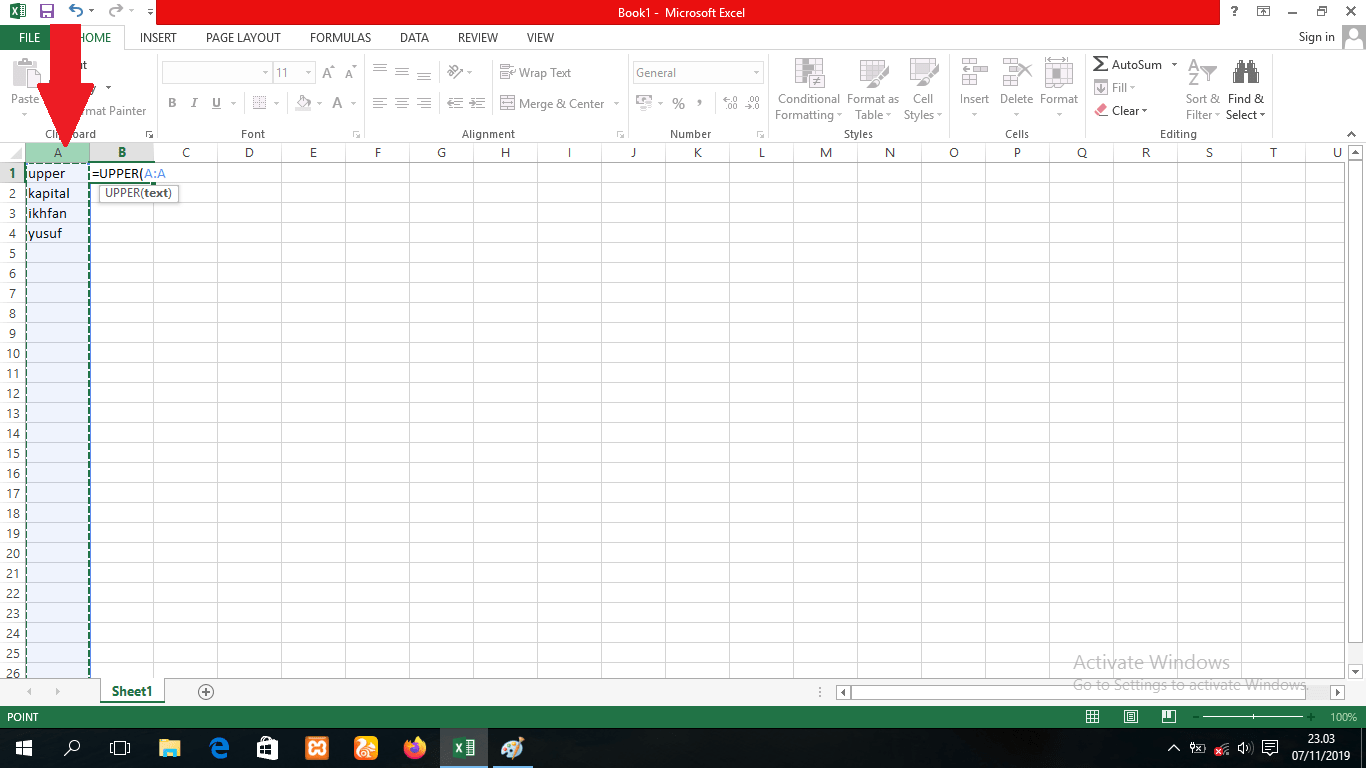Screen dimensions: 1366x768
Task: Toggle underline formatting
Action: [216, 103]
